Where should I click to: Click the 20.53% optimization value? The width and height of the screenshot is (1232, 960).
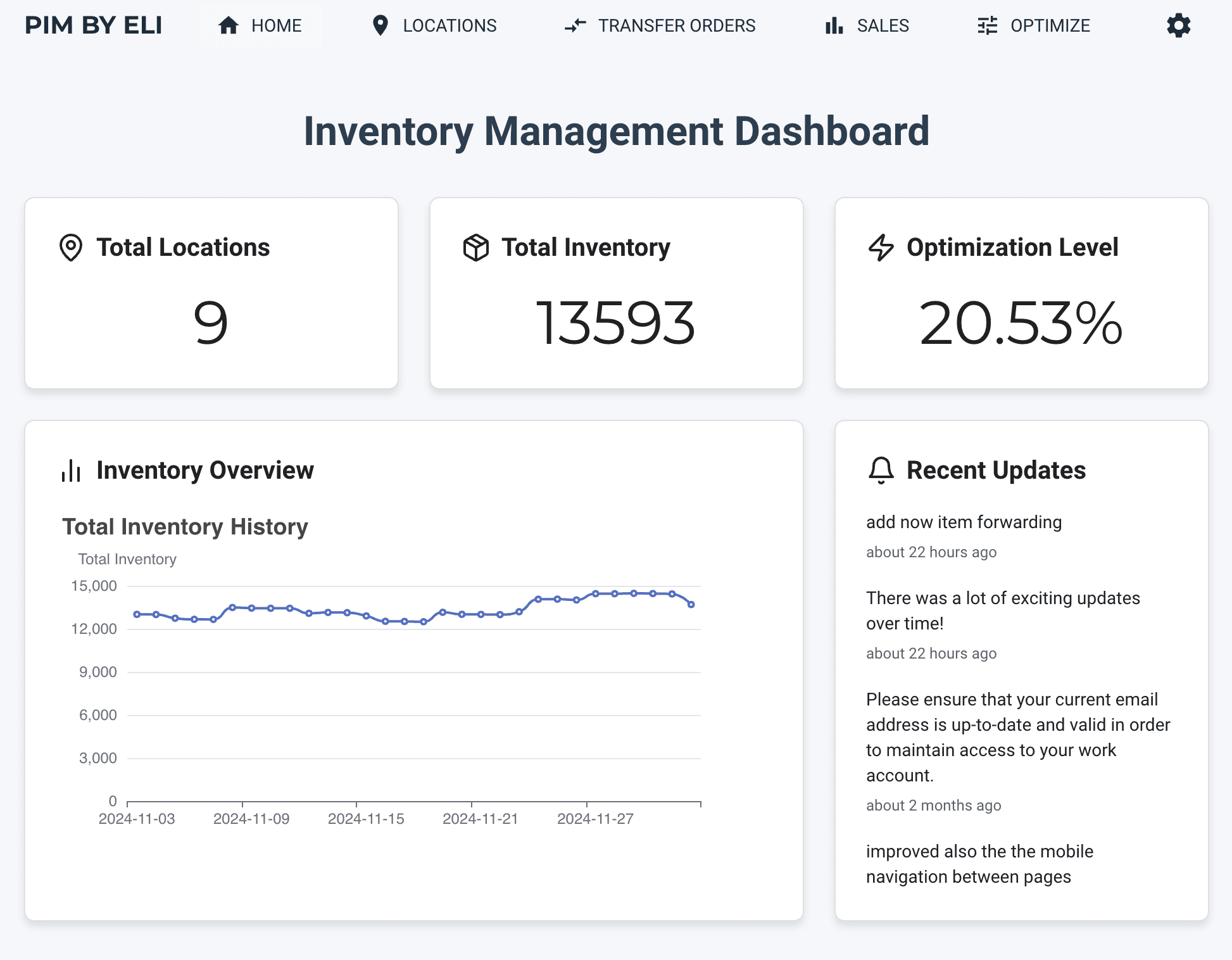click(1021, 323)
